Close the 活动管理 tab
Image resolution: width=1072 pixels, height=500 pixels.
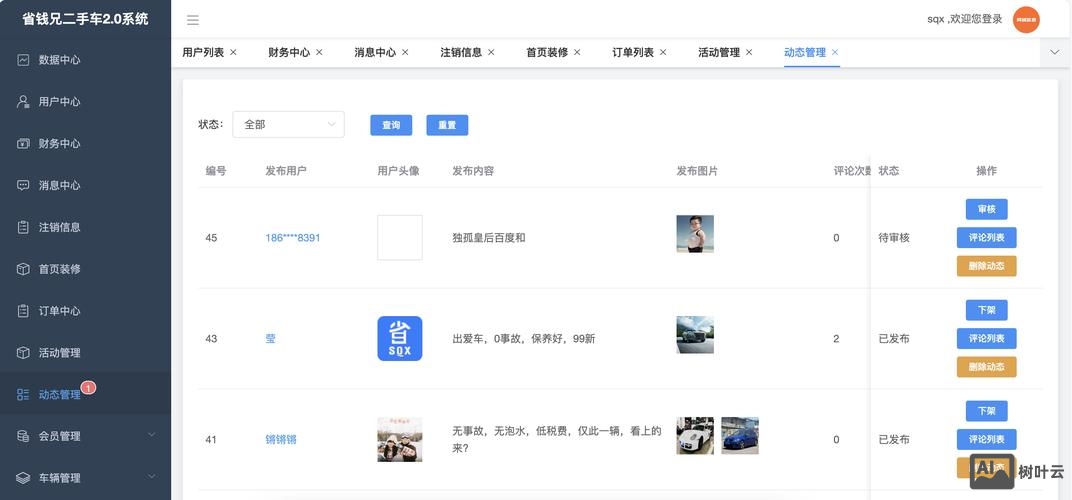coord(749,53)
